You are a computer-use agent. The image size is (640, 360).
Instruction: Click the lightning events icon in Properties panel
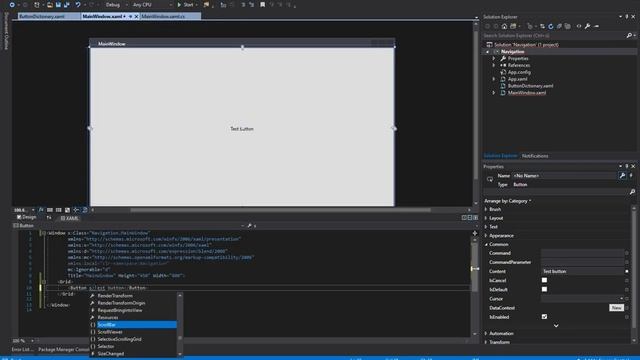point(631,176)
